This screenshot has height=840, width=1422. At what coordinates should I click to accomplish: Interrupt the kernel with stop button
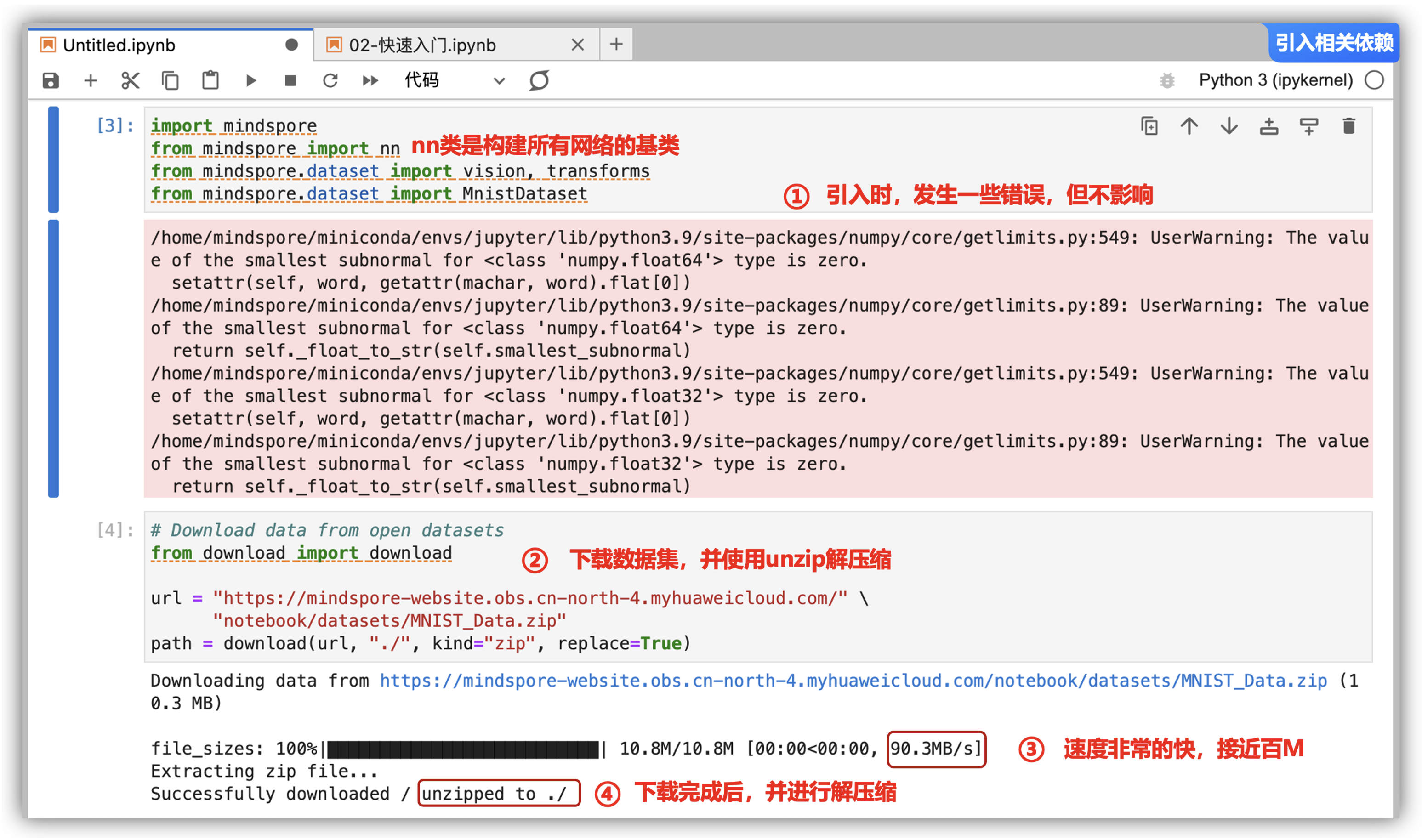coord(290,80)
